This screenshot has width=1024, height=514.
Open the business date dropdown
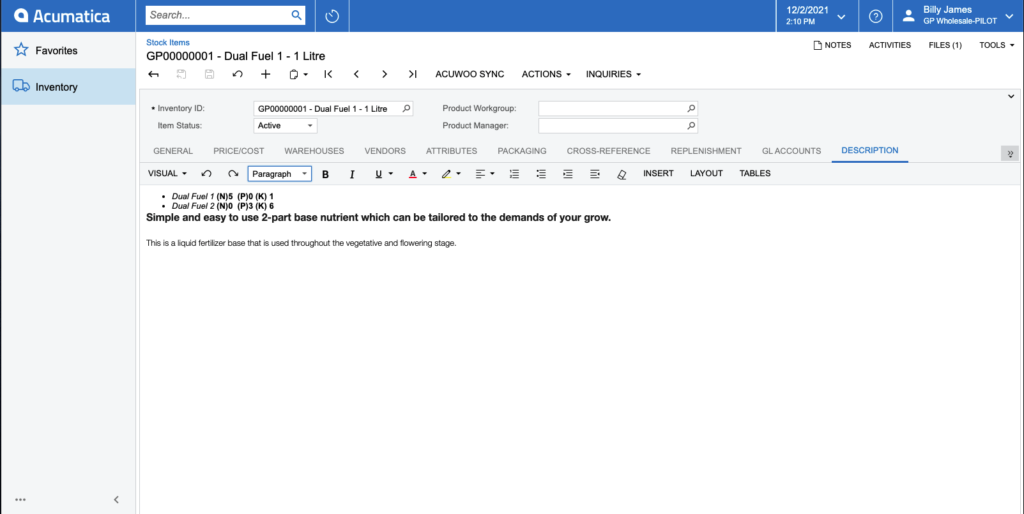pos(841,16)
